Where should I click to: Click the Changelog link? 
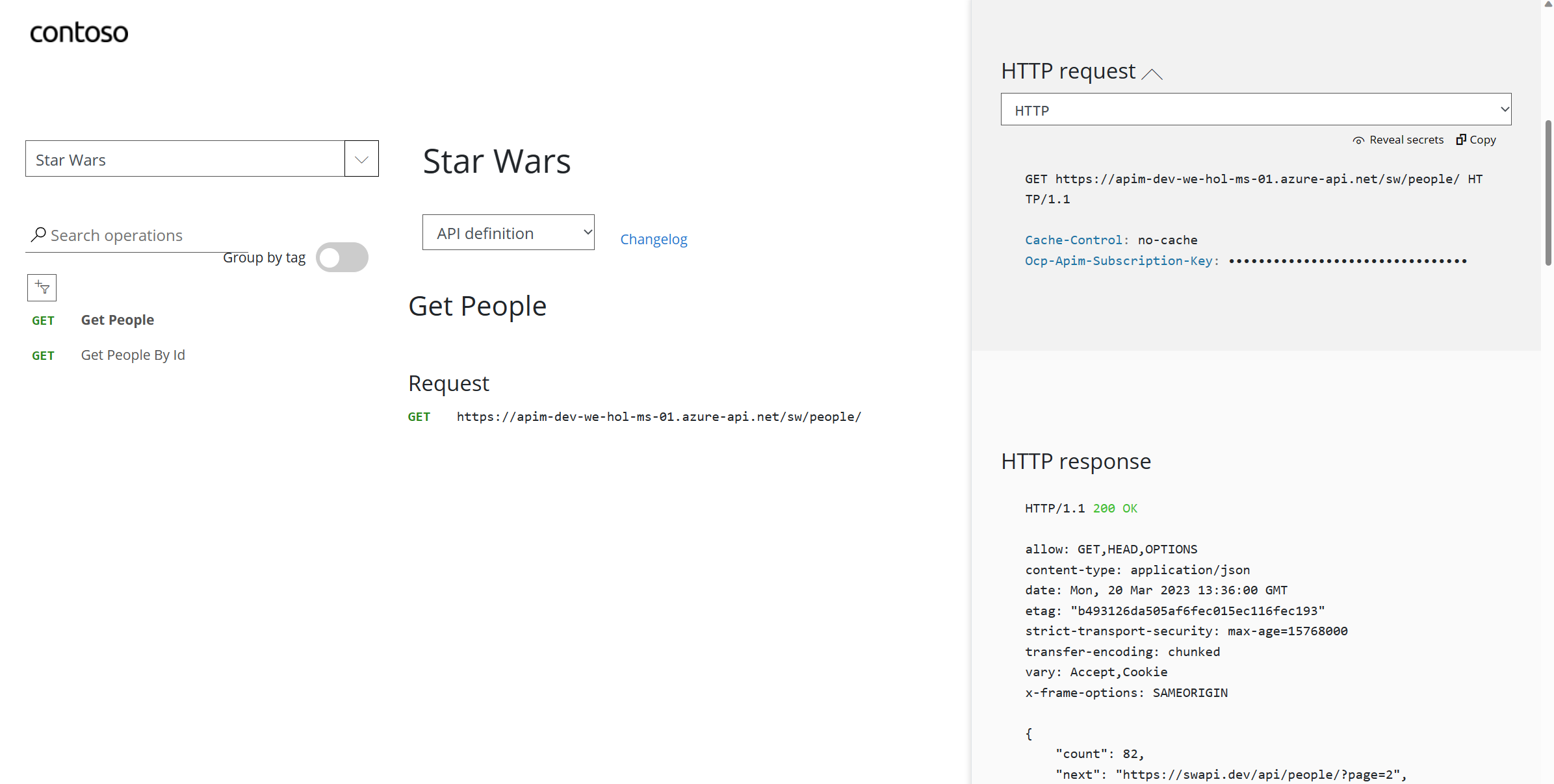pyautogui.click(x=654, y=238)
